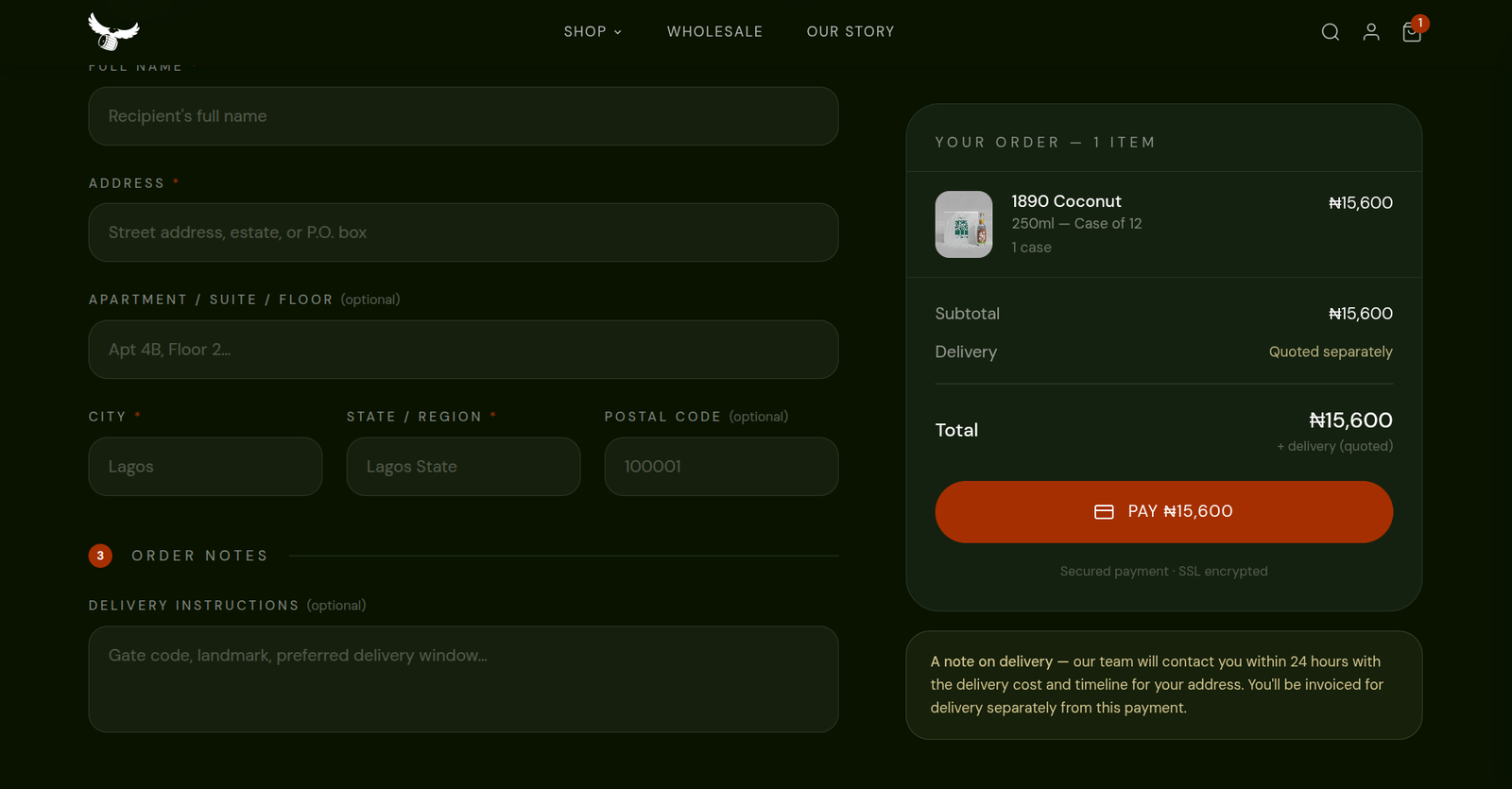Open the Our Story page

click(x=850, y=32)
